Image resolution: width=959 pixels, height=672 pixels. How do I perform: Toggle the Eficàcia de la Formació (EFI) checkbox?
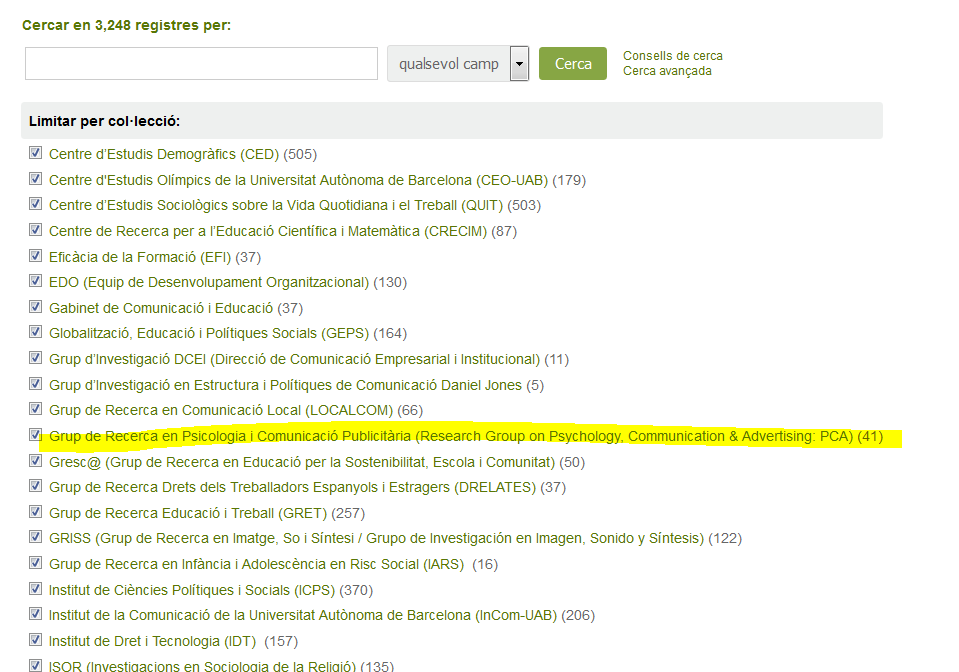click(x=36, y=256)
